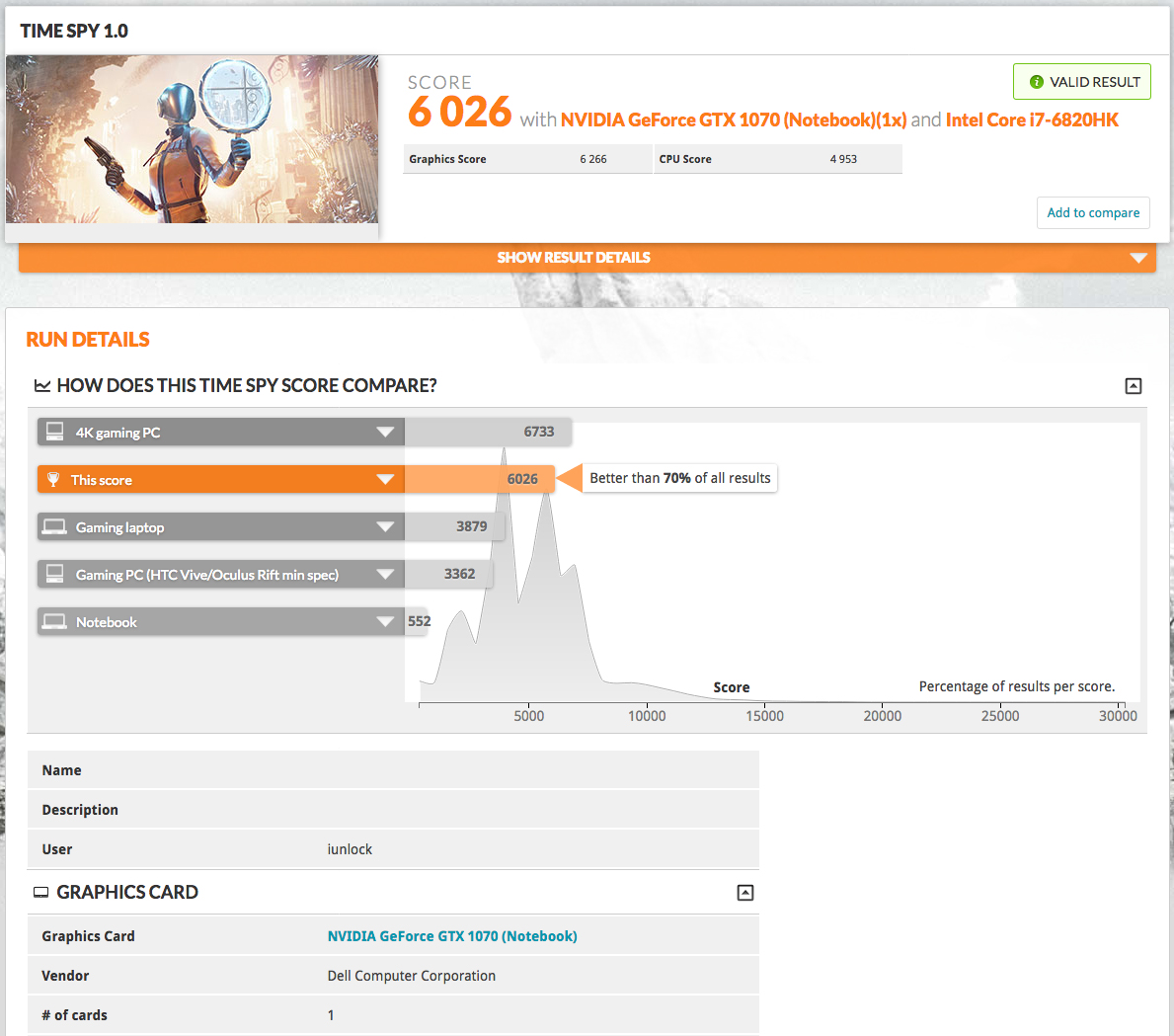The width and height of the screenshot is (1174, 1036).
Task: Click the Description row label
Action: coord(80,810)
